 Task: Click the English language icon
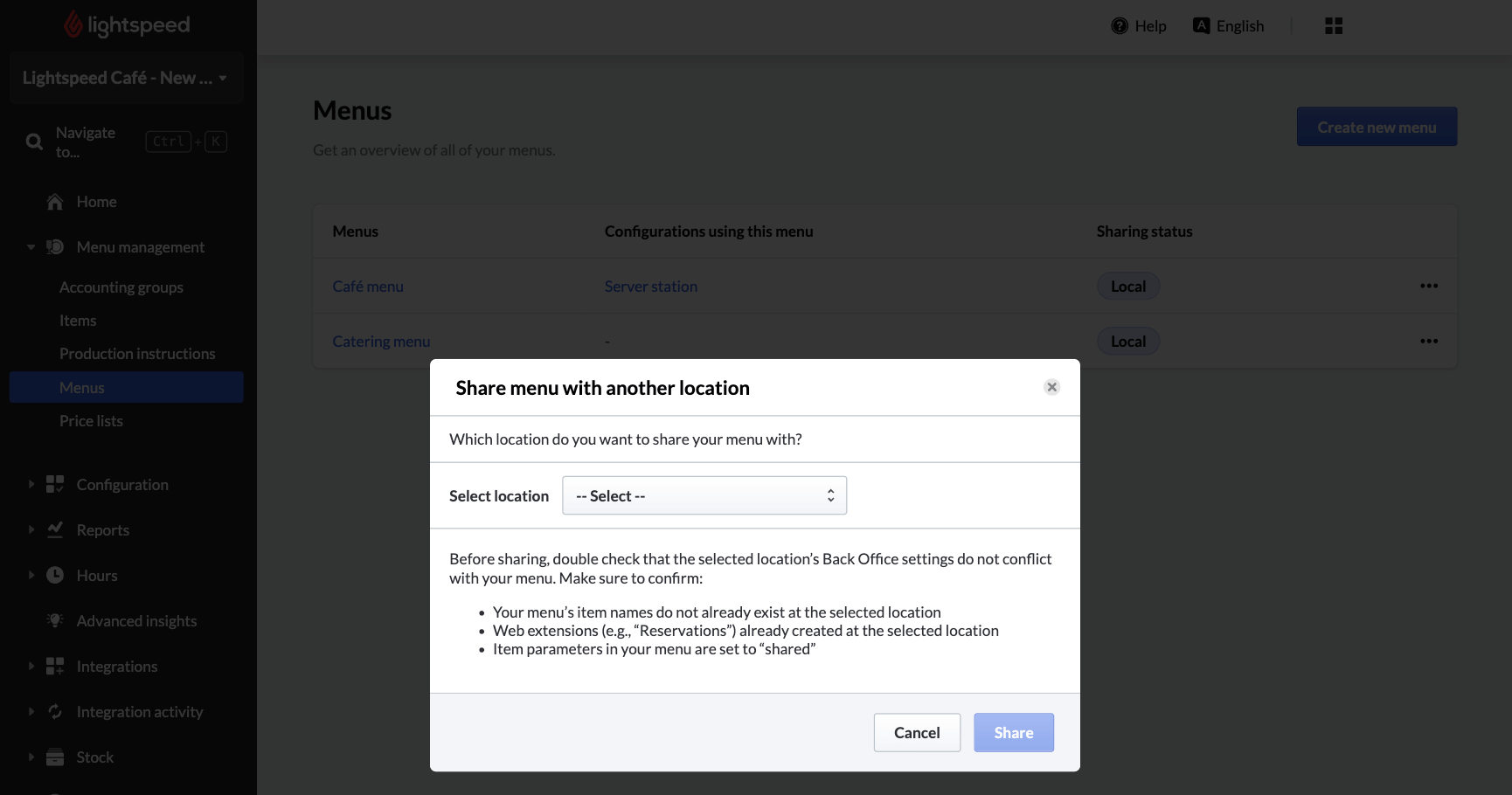coord(1202,26)
